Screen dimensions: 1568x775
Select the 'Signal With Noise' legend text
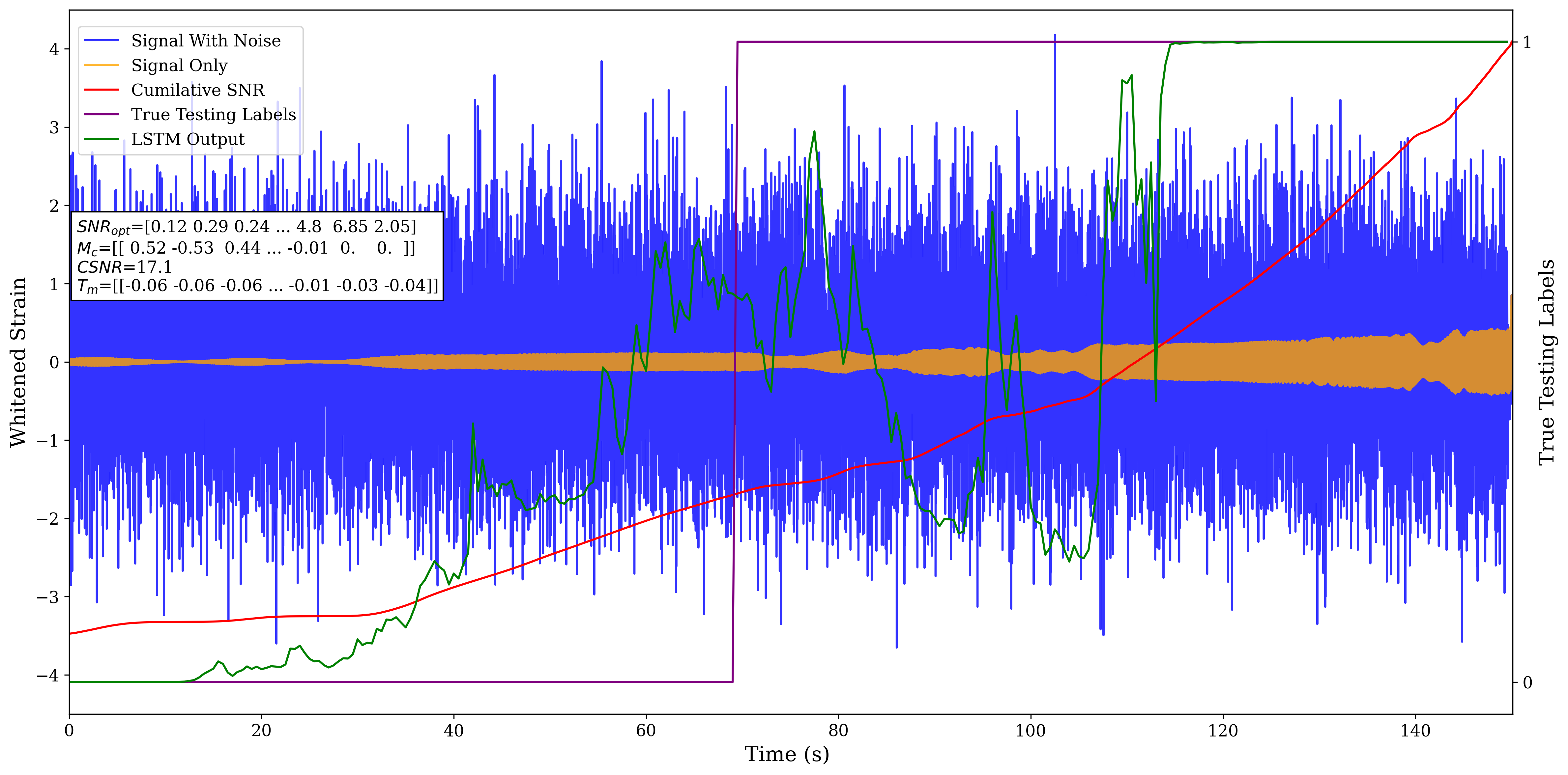point(206,41)
